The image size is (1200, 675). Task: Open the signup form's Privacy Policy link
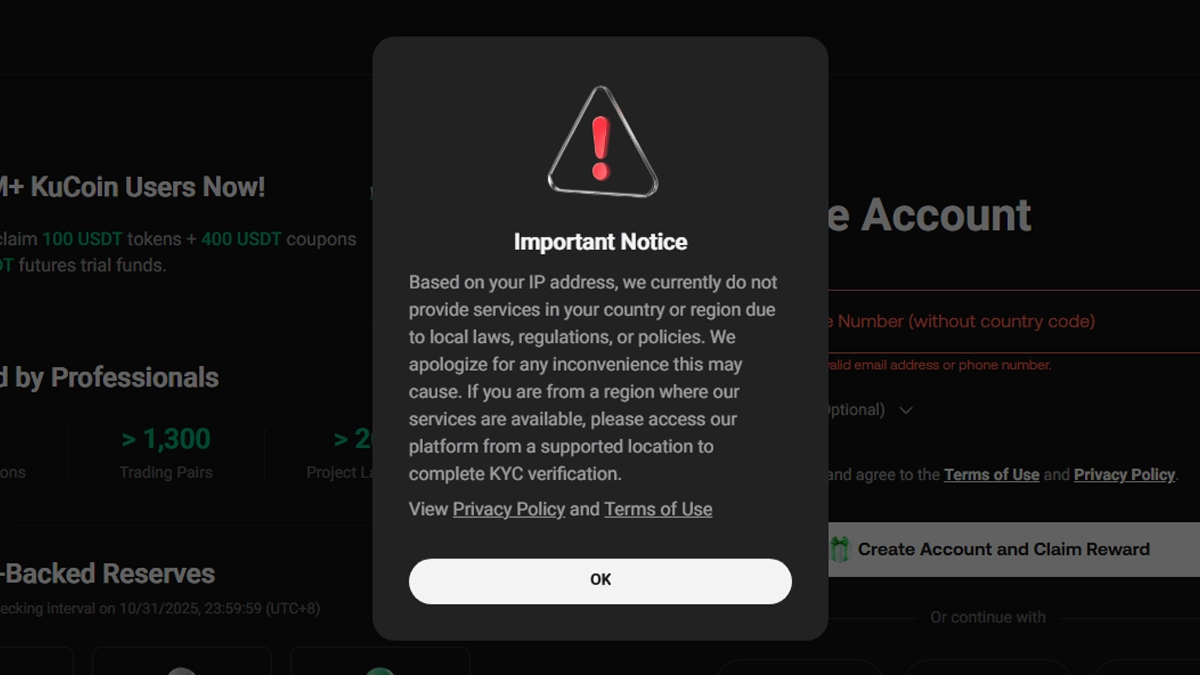click(1124, 475)
